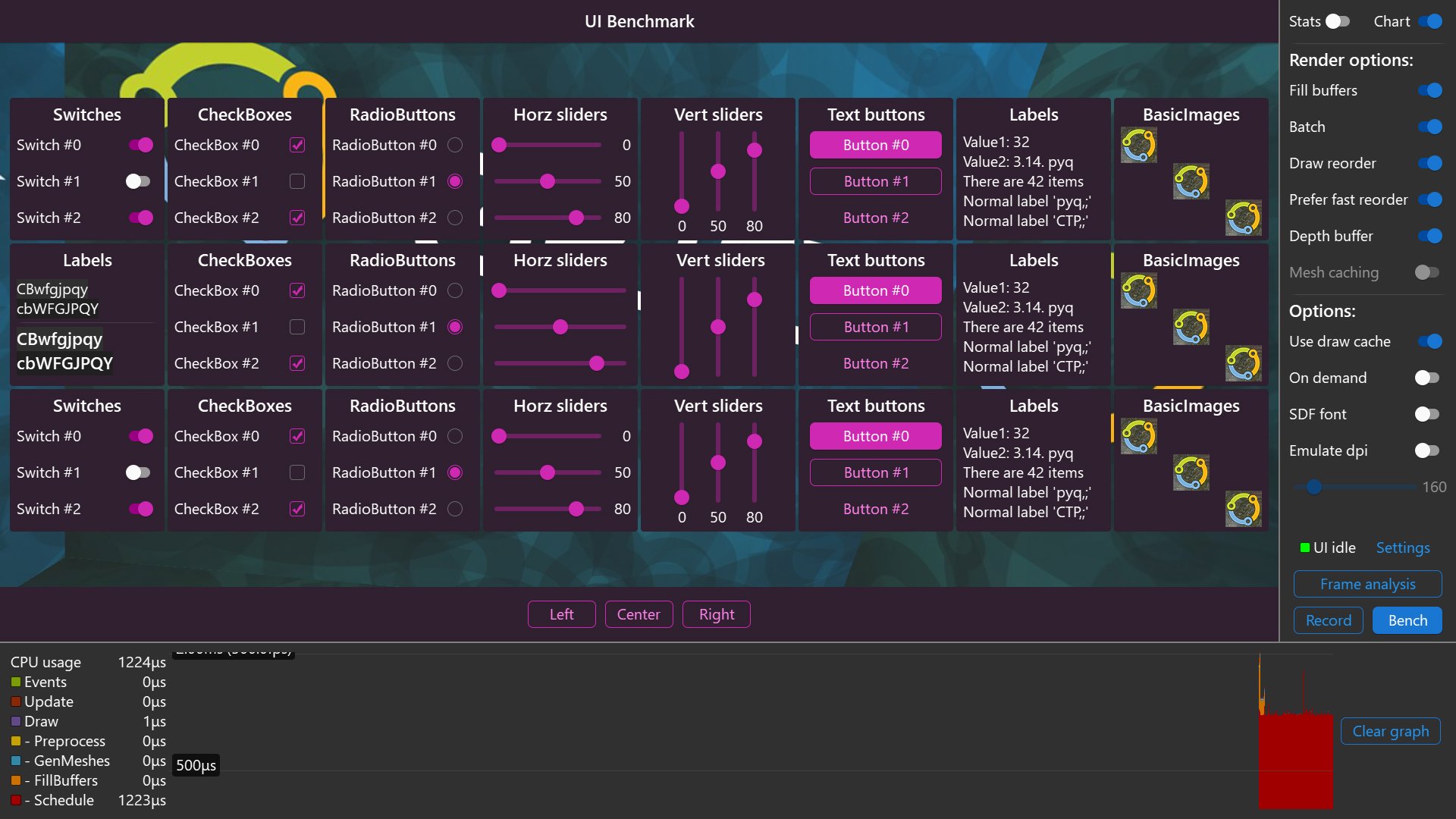This screenshot has width=1456, height=819.
Task: Check CheckBox #1 in top CheckBoxes panel
Action: pyautogui.click(x=297, y=181)
